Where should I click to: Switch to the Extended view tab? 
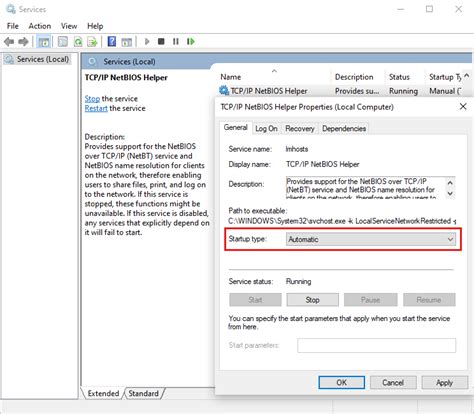tap(103, 393)
